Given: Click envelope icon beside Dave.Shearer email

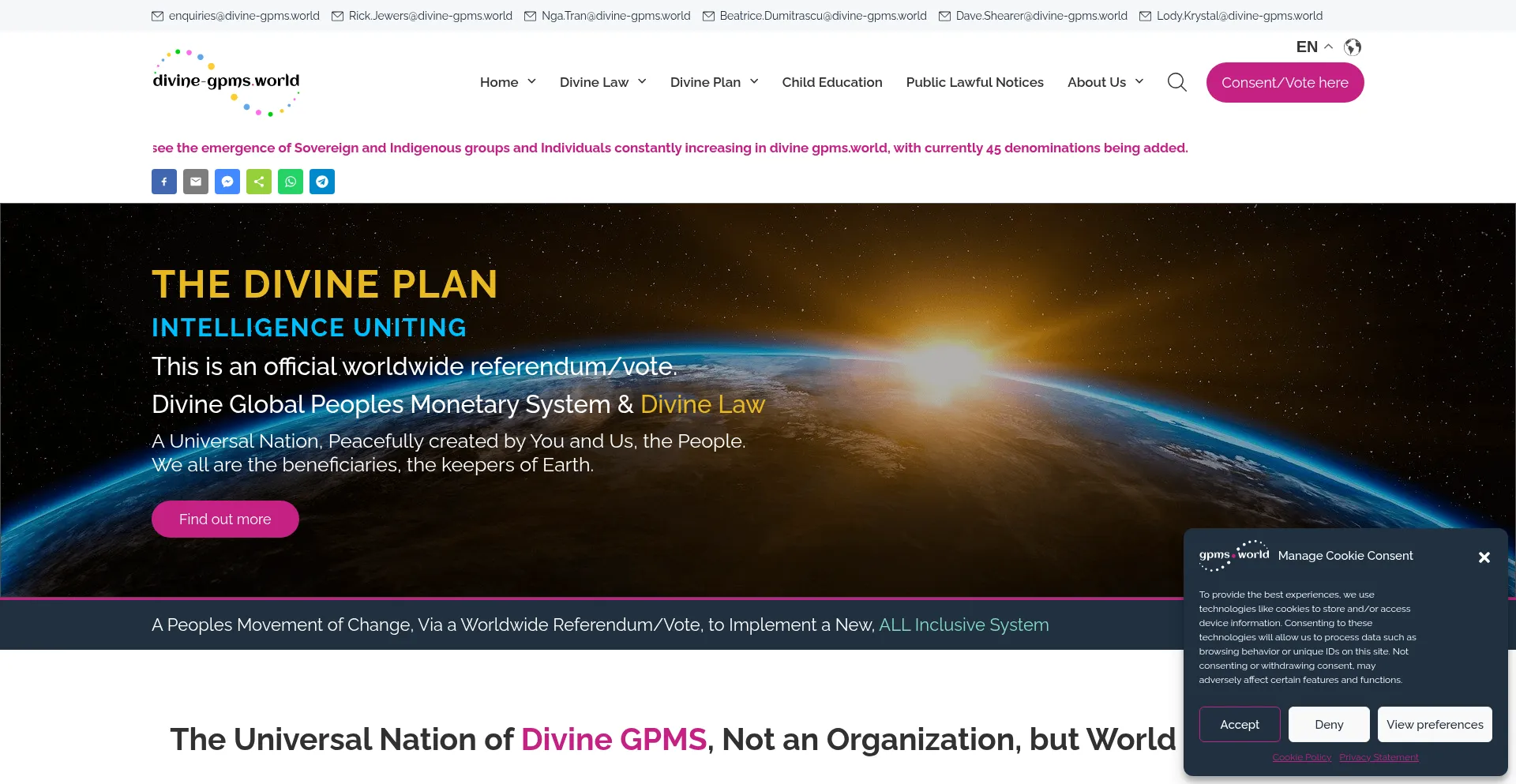Looking at the screenshot, I should (x=945, y=16).
